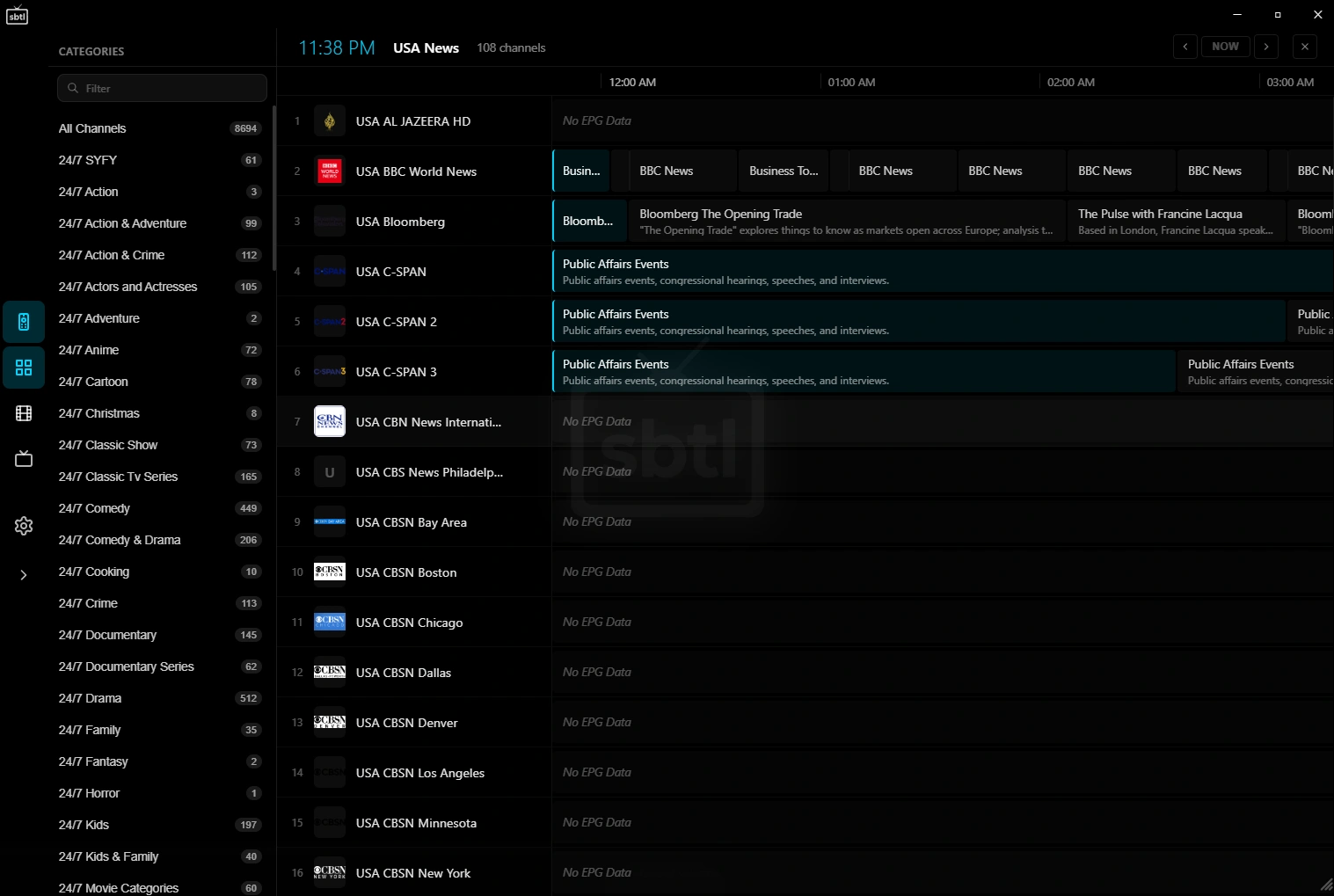Image resolution: width=1334 pixels, height=896 pixels.
Task: Select the 24/7 SYFY category
Action: click(160, 160)
